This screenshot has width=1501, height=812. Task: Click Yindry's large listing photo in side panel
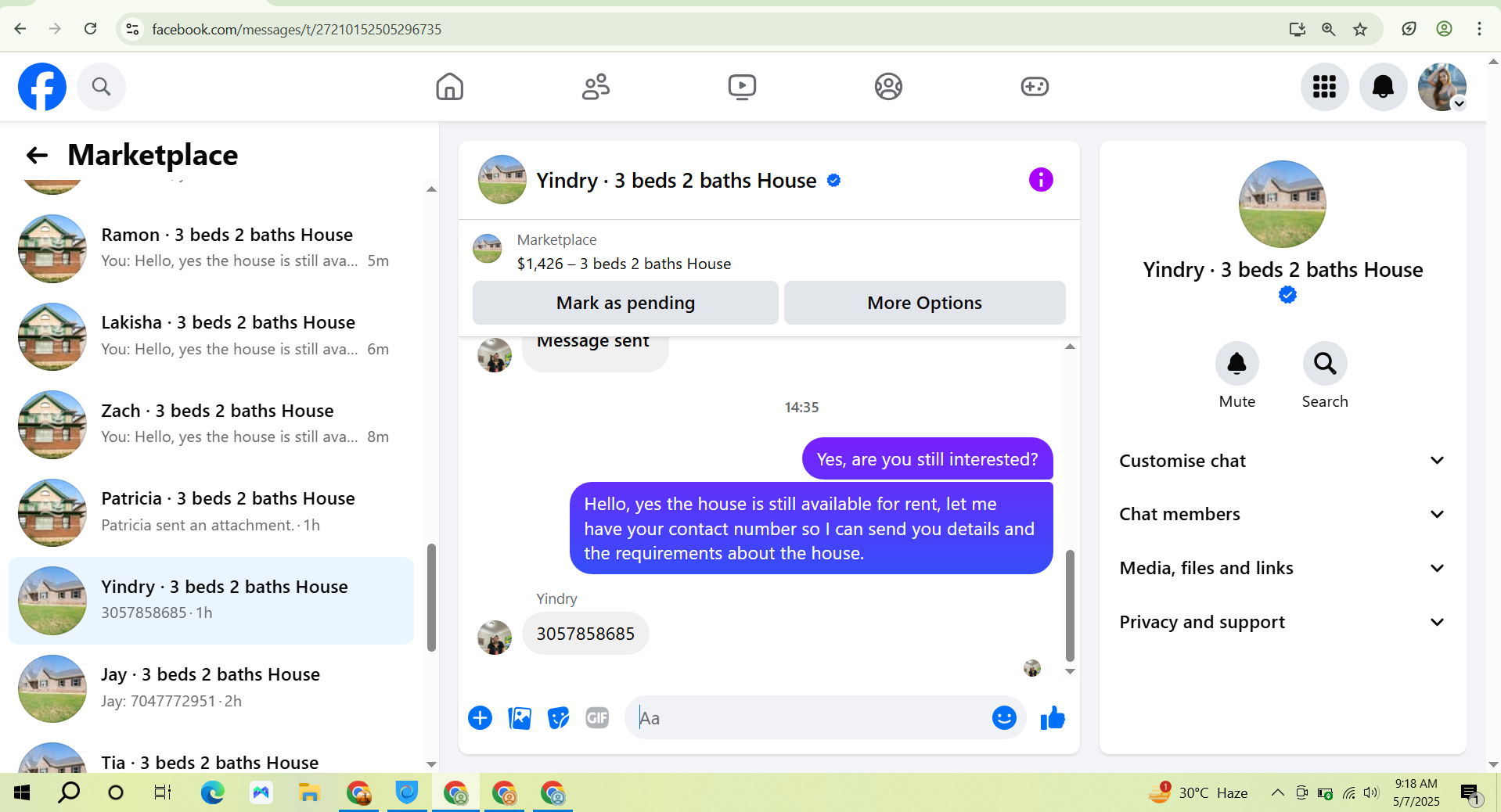point(1282,204)
